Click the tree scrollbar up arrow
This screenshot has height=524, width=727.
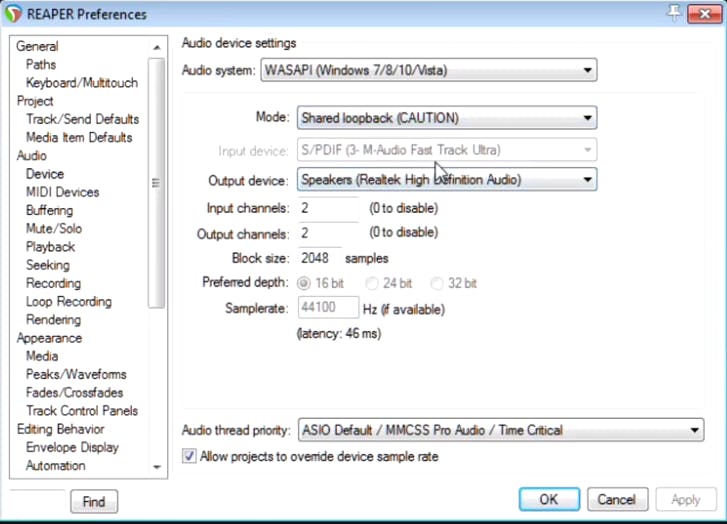pyautogui.click(x=157, y=47)
